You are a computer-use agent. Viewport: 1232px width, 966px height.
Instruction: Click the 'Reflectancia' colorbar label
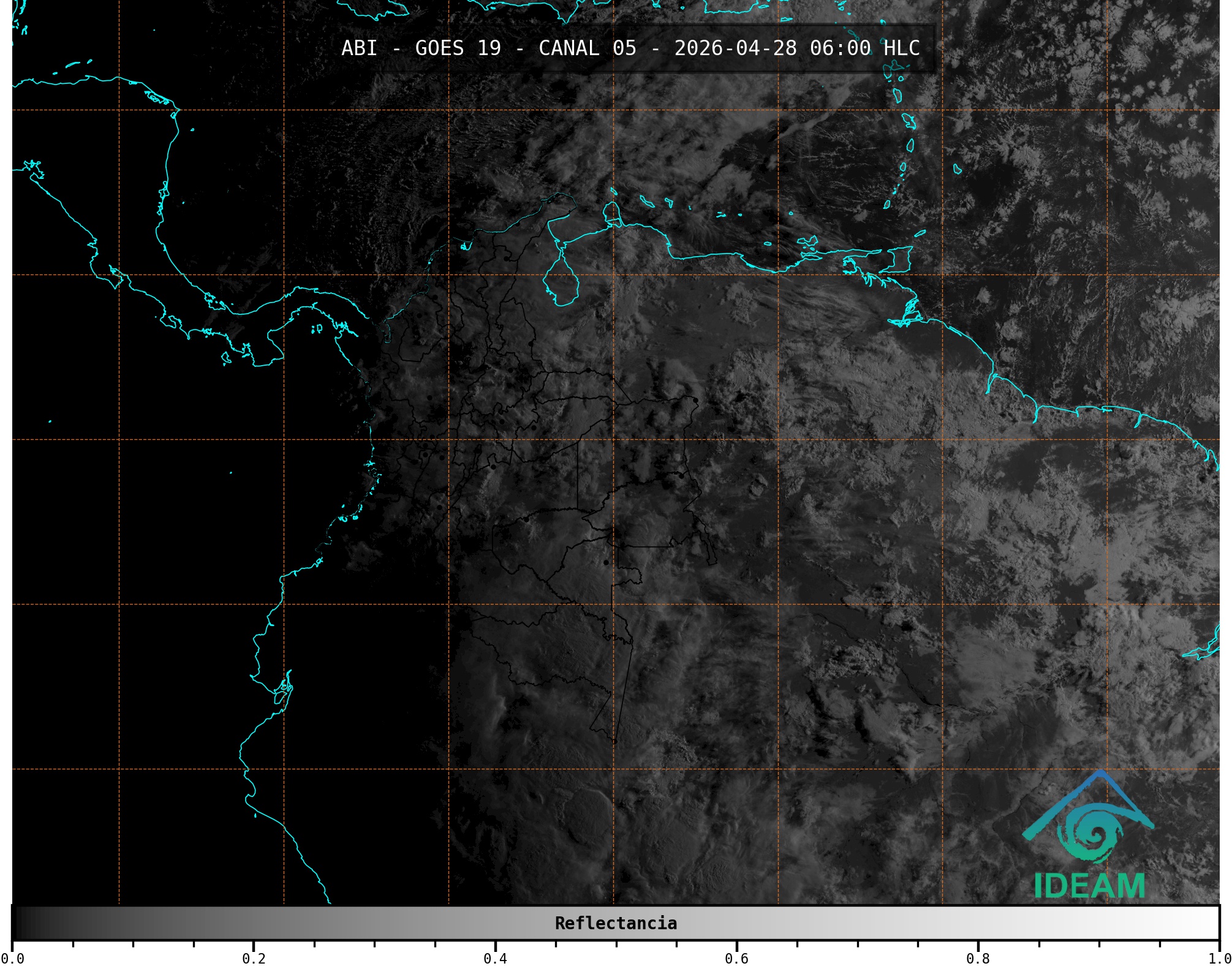coord(616,923)
